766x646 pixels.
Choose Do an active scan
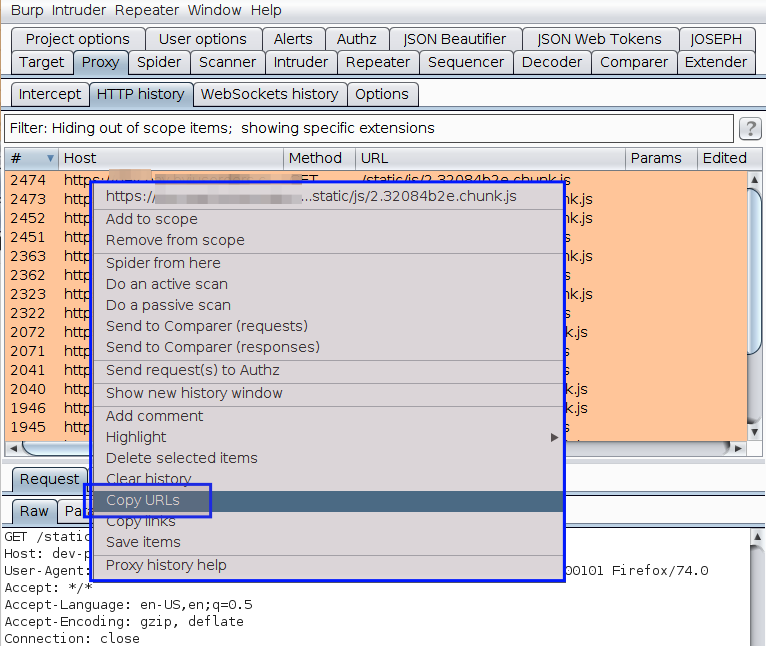point(328,284)
